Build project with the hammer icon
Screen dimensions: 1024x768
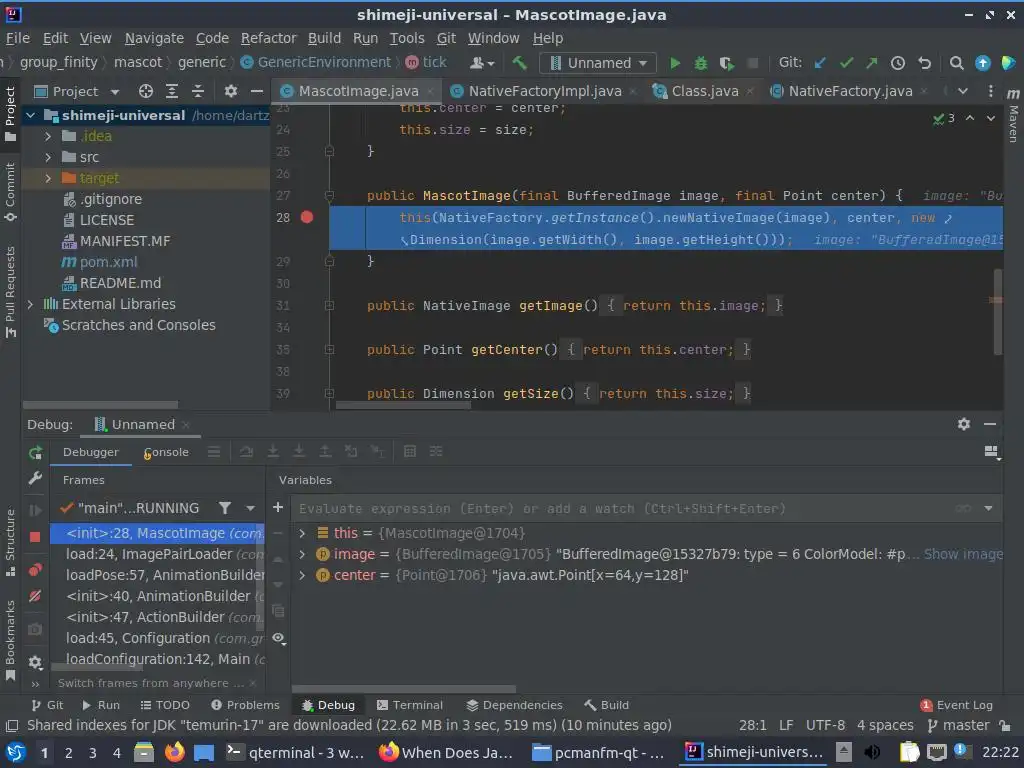coord(519,63)
